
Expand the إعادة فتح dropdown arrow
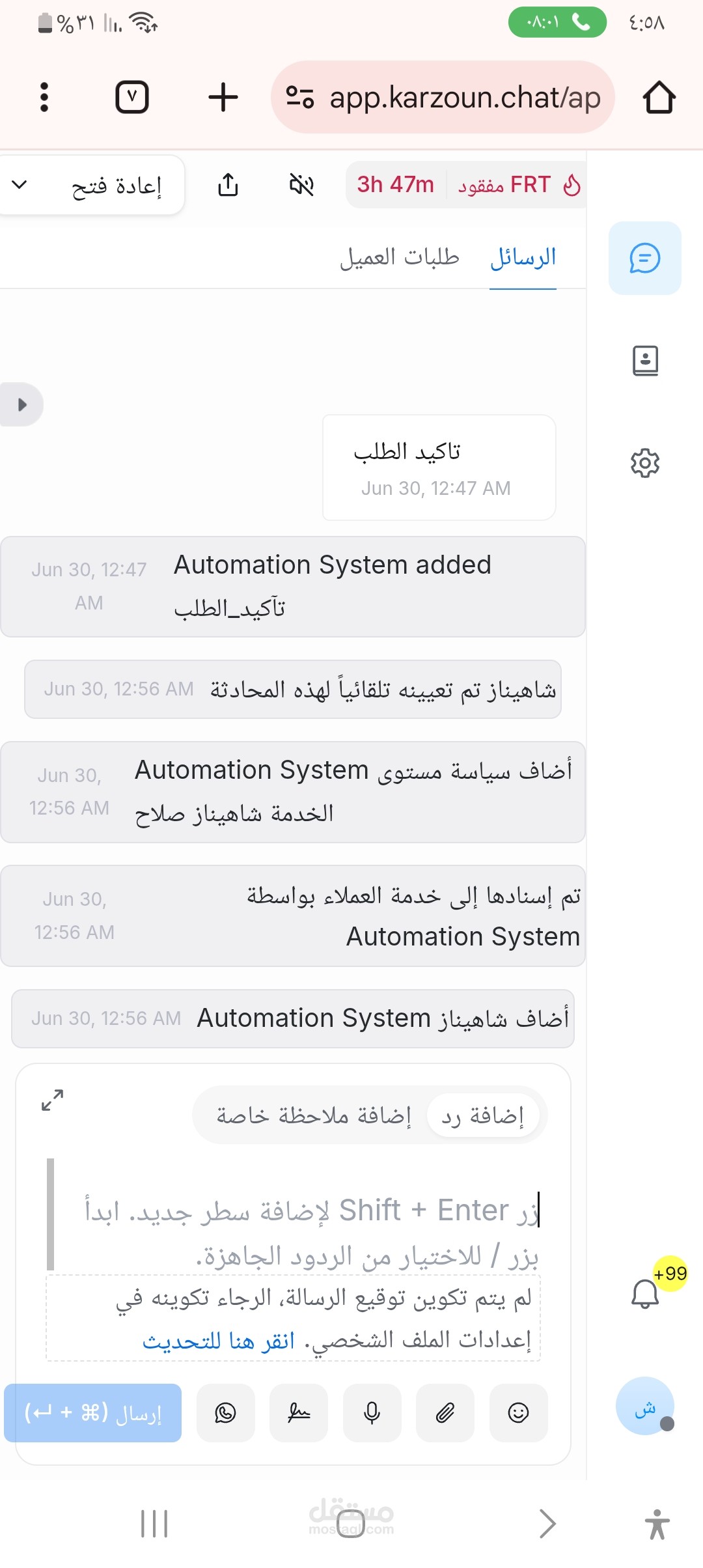click(x=20, y=185)
